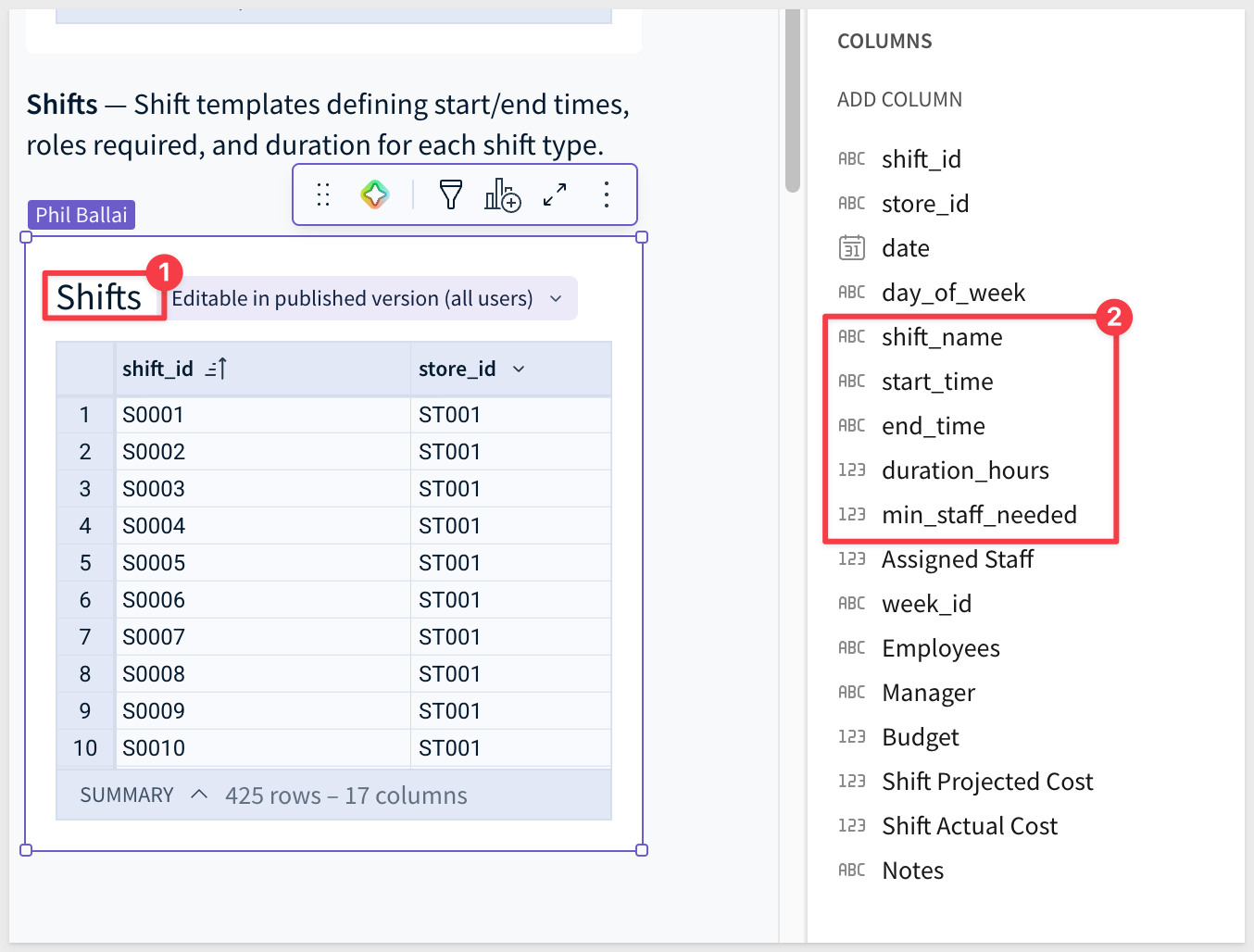The image size is (1254, 952).
Task: Click the S0001 cell
Action: click(262, 415)
